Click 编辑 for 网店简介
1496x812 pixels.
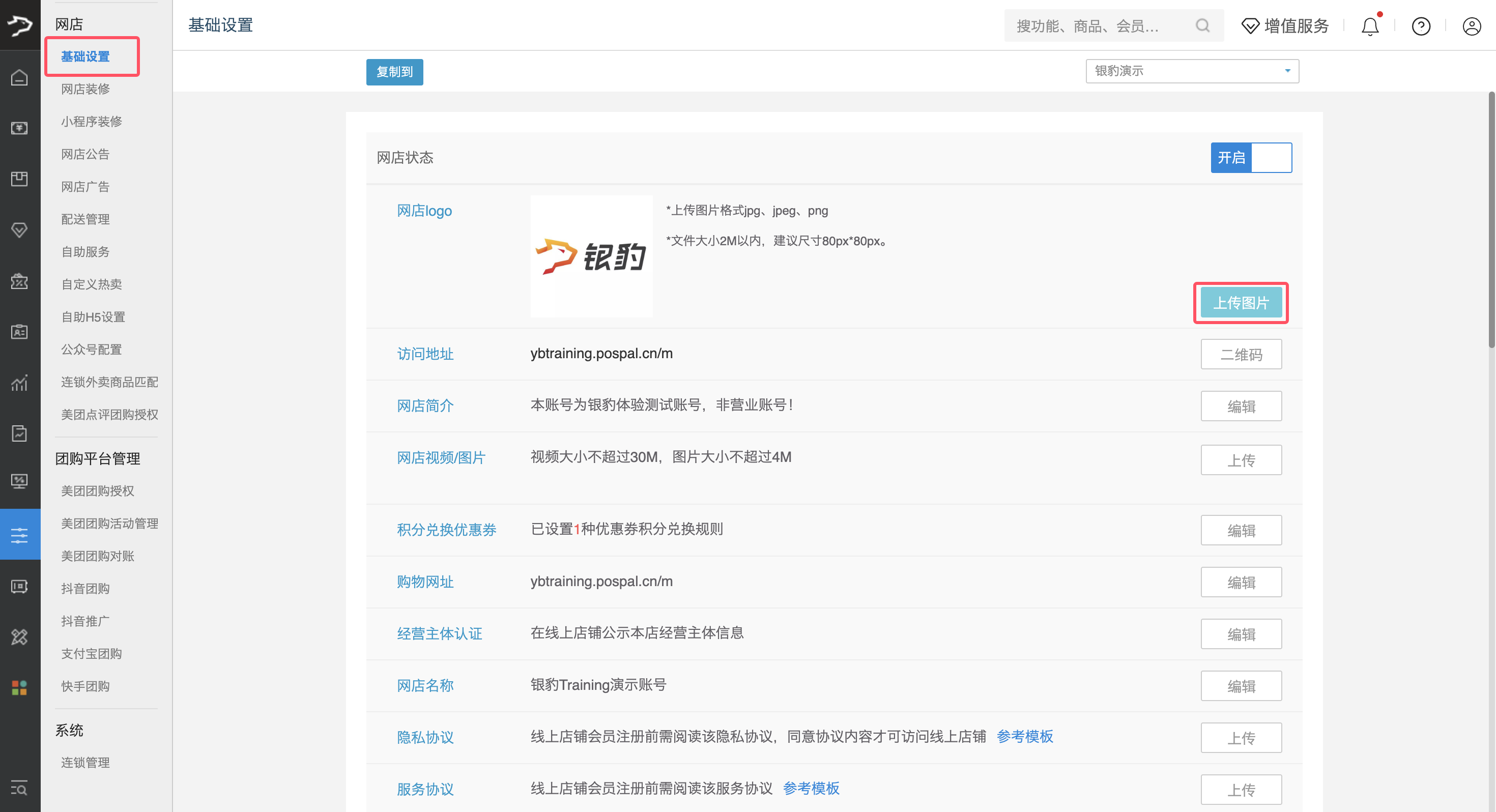point(1241,406)
